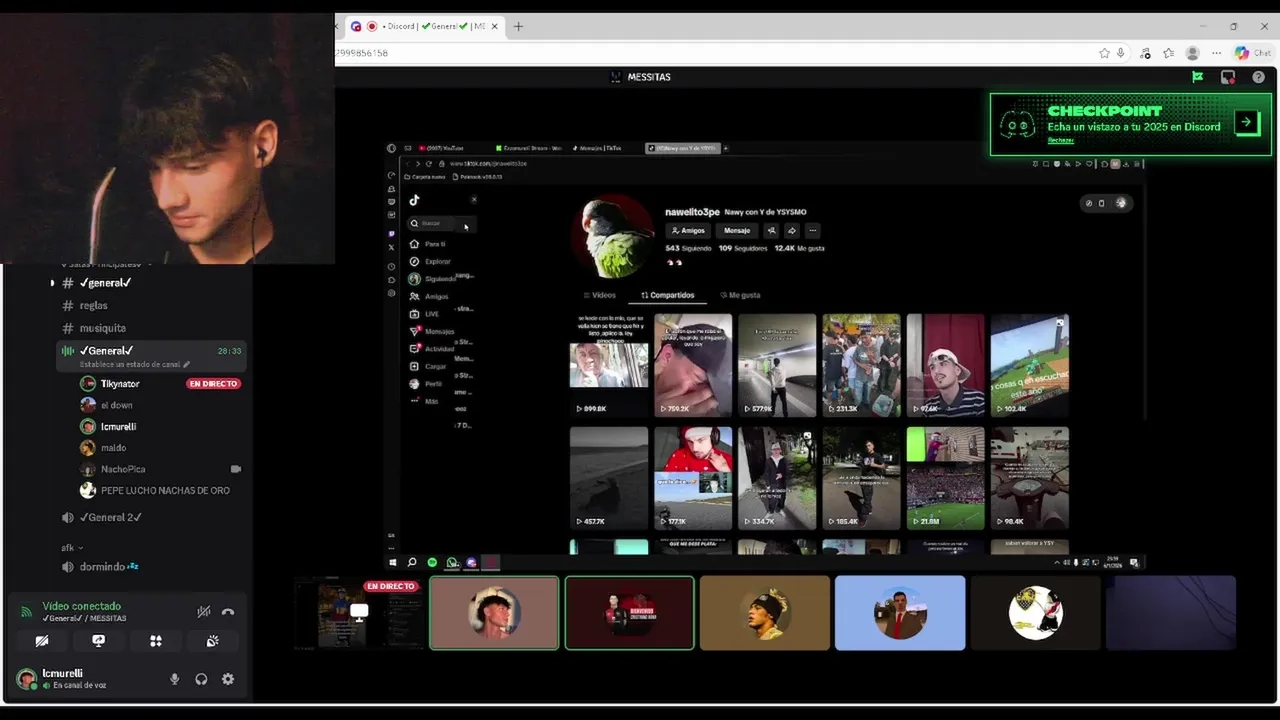Toggle noise suppression icon in voice panel
This screenshot has width=1280, height=720.
203,612
